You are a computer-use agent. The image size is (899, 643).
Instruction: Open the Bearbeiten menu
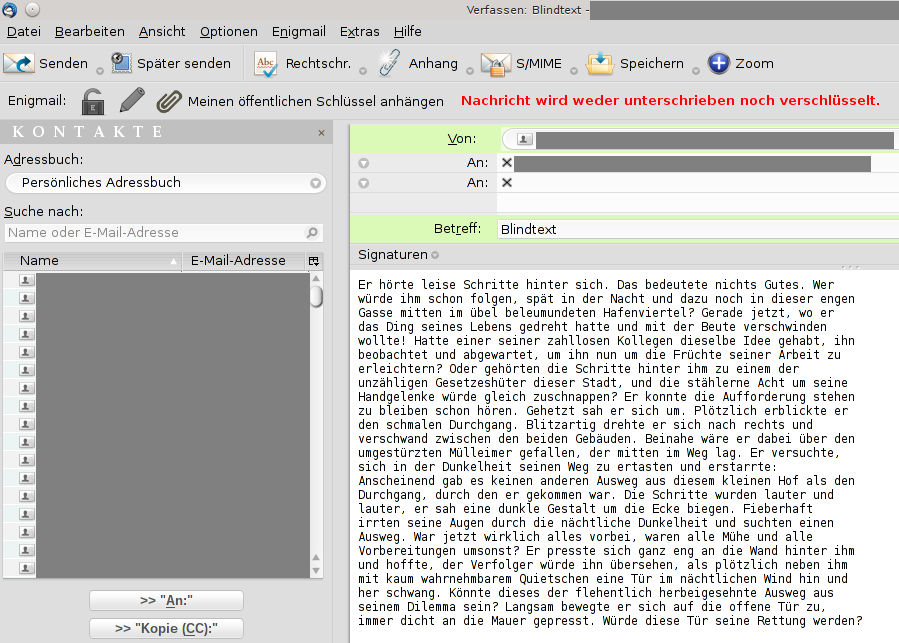89,32
